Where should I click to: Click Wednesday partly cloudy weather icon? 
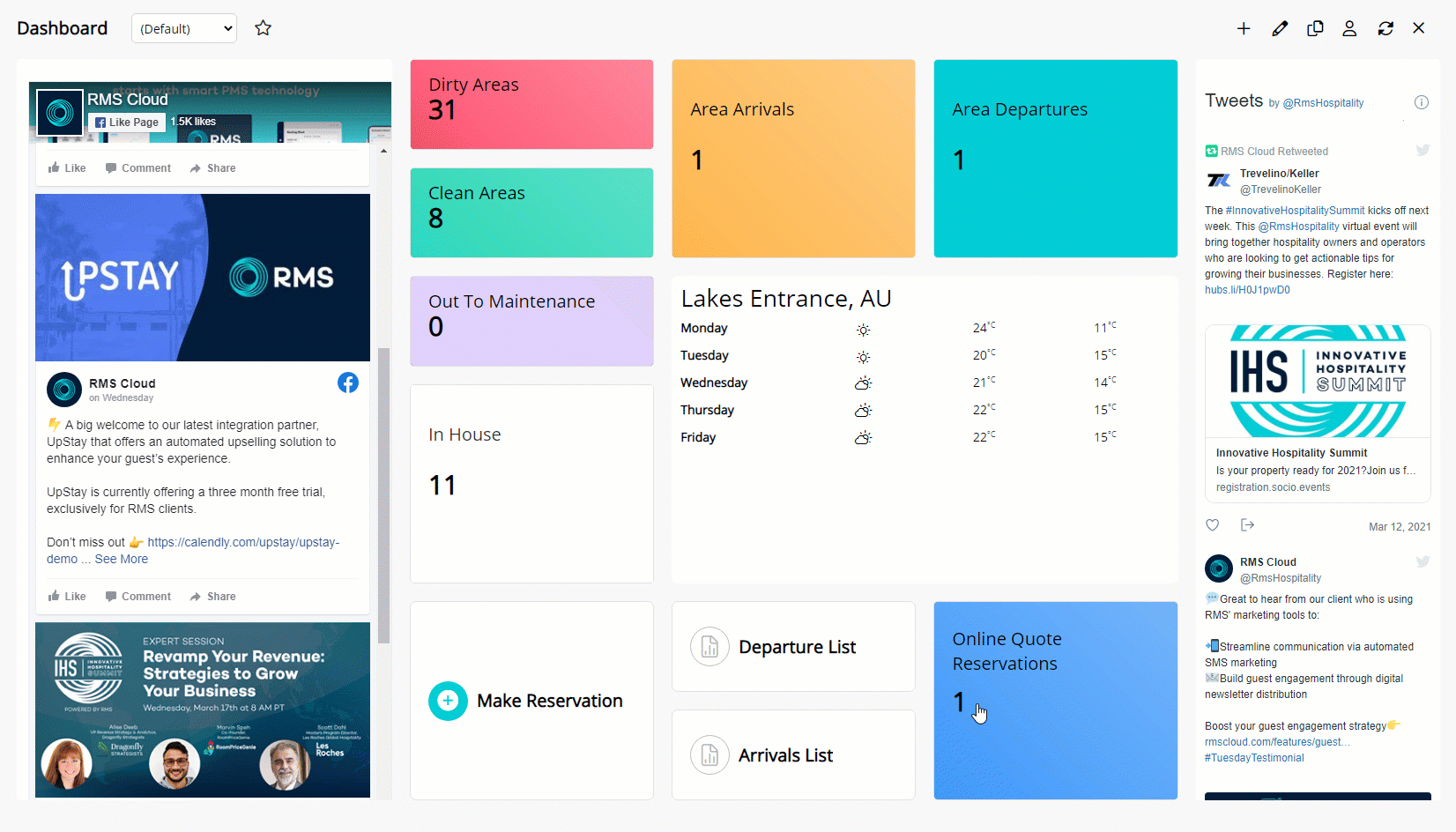[x=863, y=383]
